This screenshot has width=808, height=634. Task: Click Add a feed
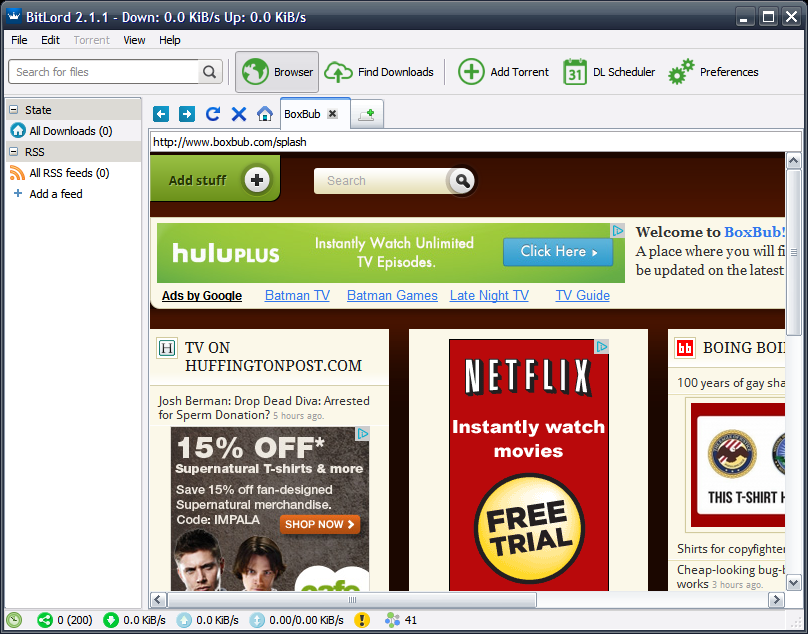pos(56,194)
